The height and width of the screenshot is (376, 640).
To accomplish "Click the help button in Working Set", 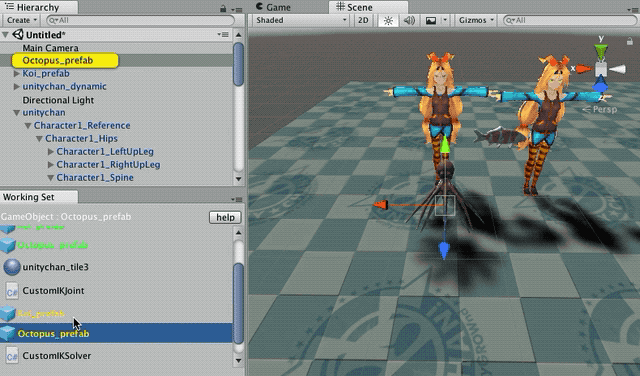I will [x=225, y=217].
